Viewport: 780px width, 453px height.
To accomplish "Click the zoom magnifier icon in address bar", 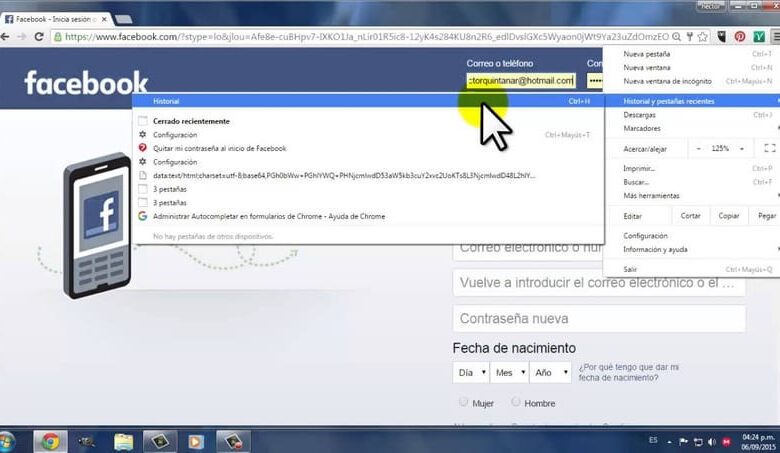I will tap(677, 37).
